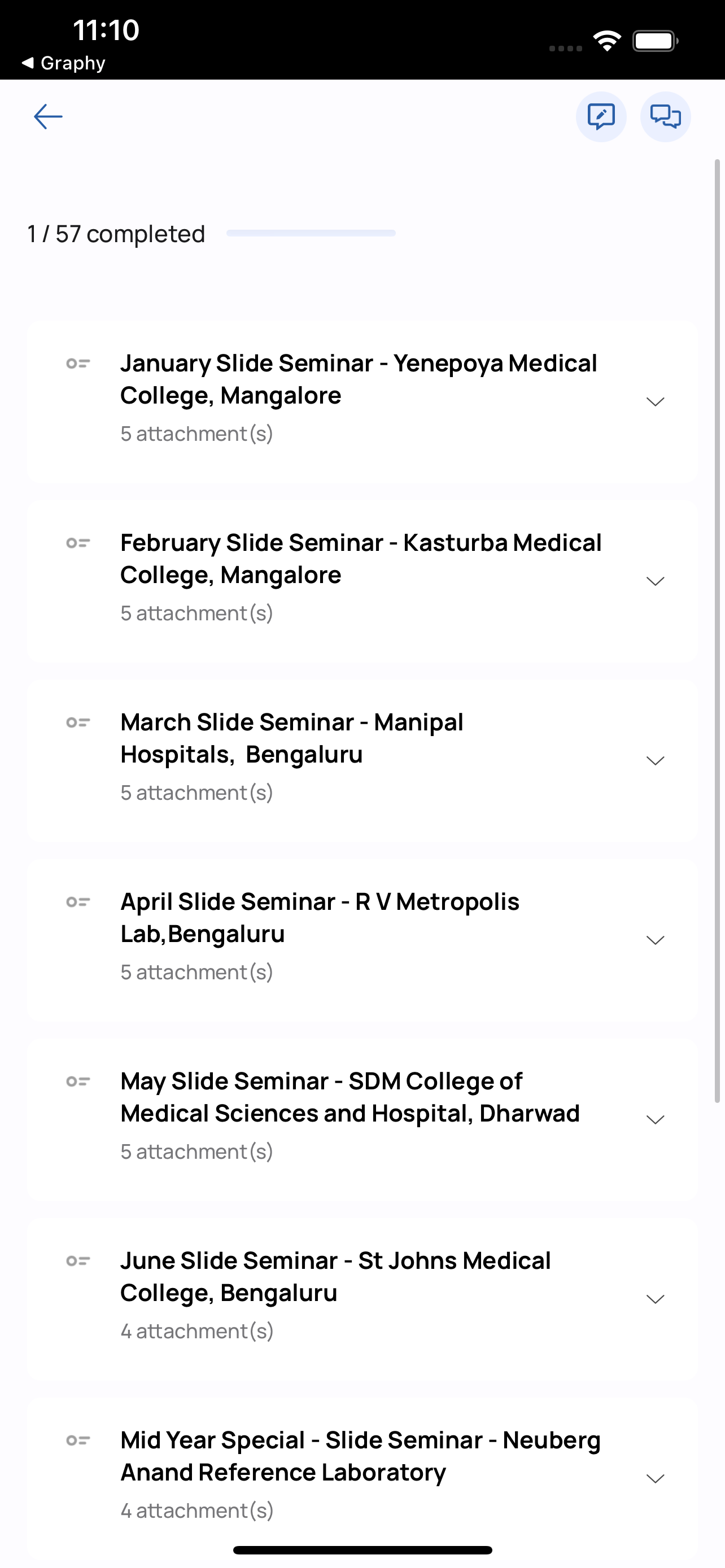This screenshot has width=725, height=1568.
Task: Click the vertical scrollbar on right edge
Action: click(x=718, y=631)
